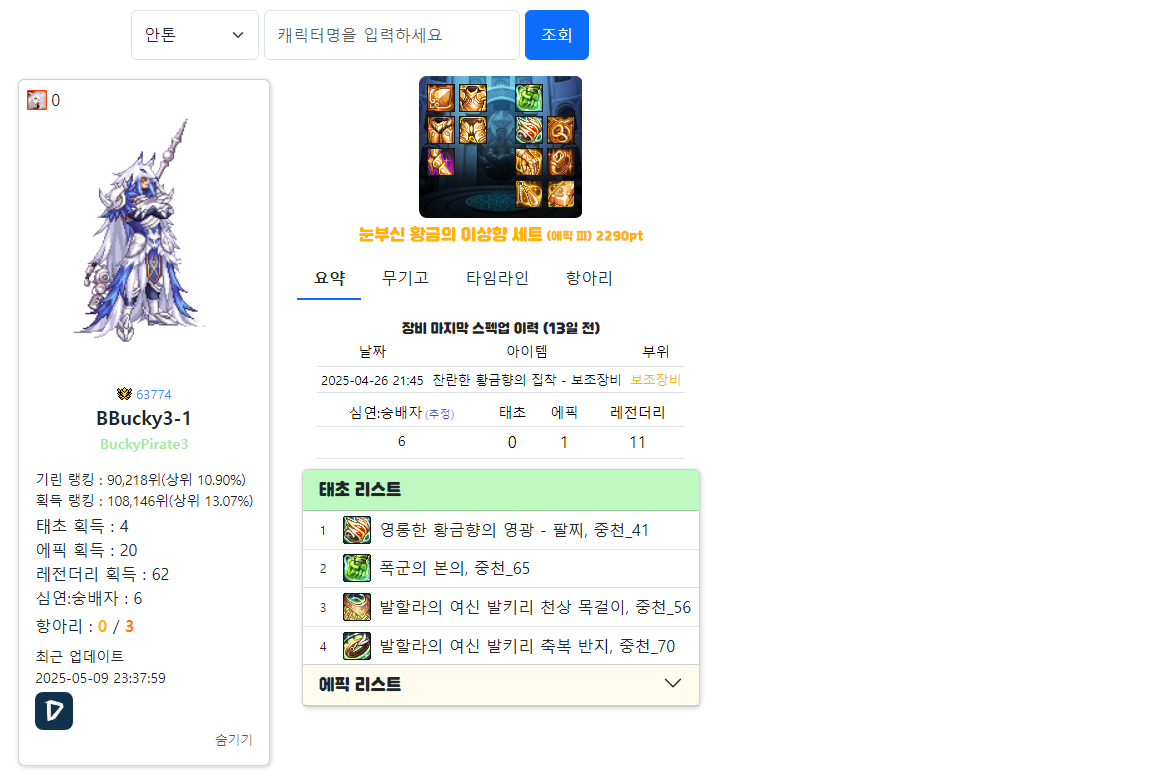Image resolution: width=1152 pixels, height=778 pixels.
Task: Click the 발할라 축복 반지 ring icon in list
Action: (x=357, y=646)
